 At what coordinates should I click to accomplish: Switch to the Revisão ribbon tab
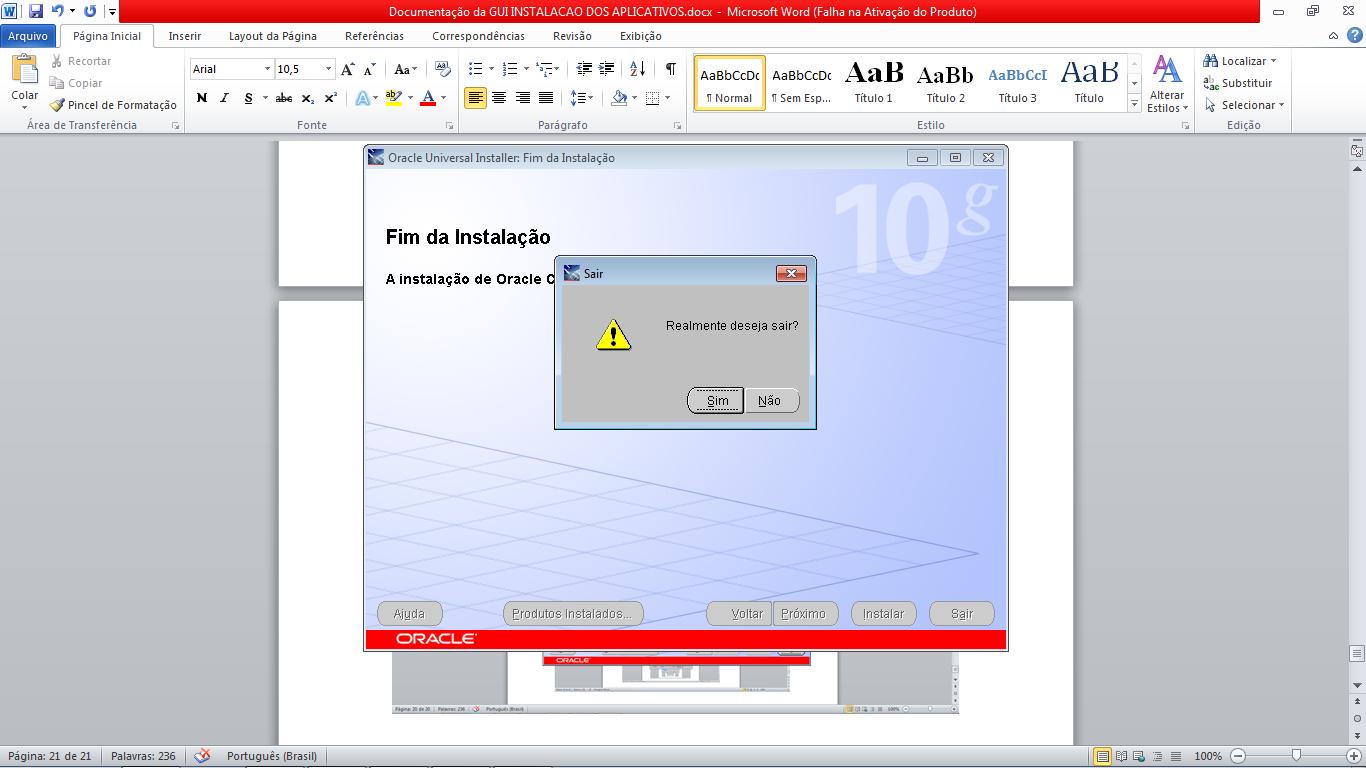tap(570, 35)
